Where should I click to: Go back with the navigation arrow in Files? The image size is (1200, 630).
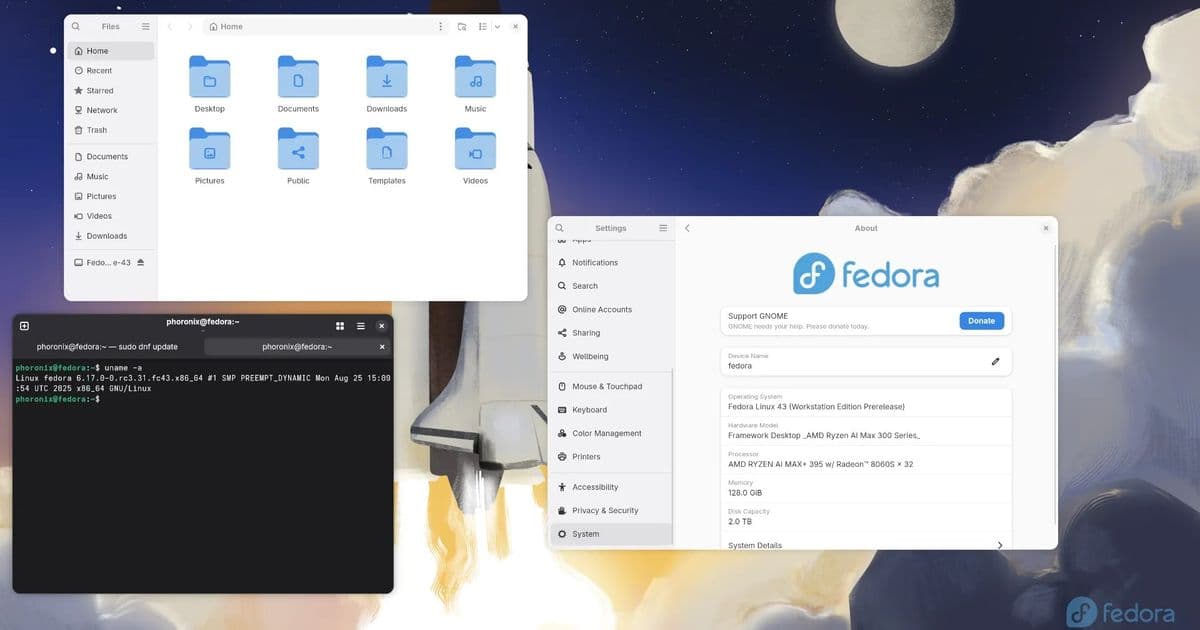click(170, 26)
